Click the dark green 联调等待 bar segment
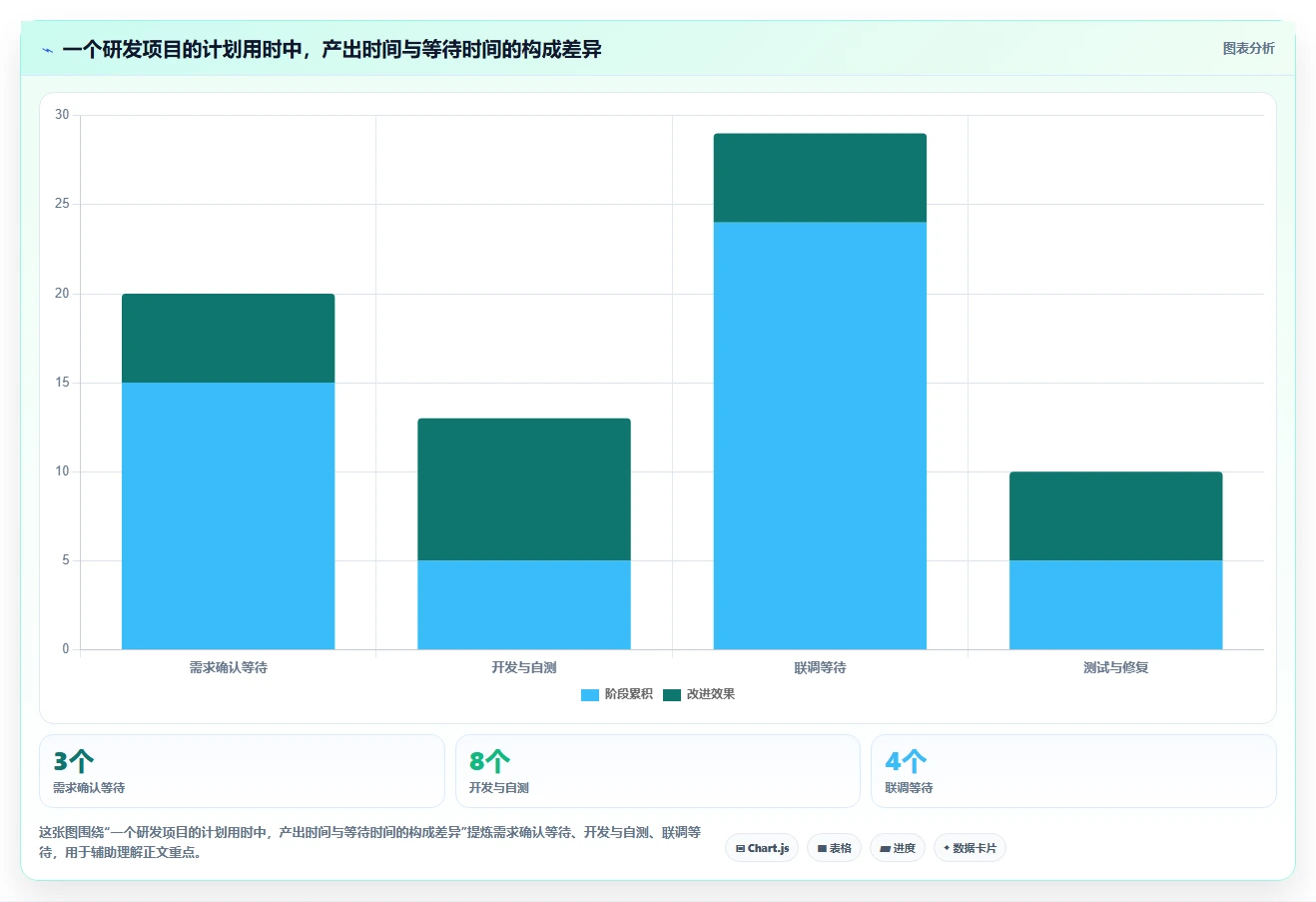 820,178
